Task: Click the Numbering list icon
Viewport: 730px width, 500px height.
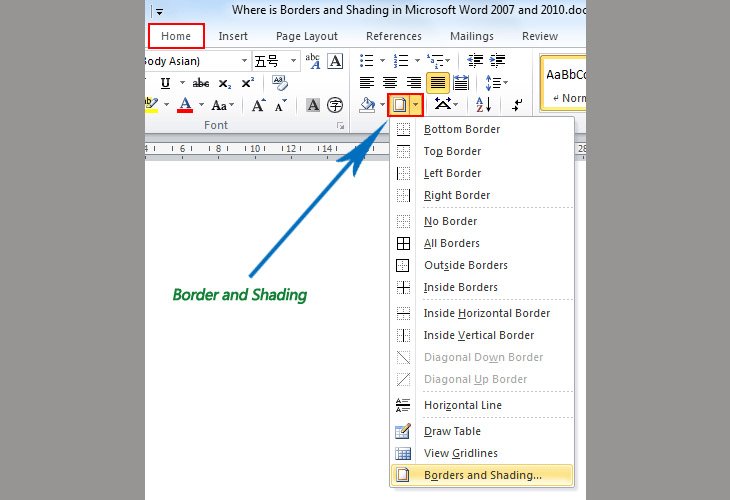Action: point(401,61)
